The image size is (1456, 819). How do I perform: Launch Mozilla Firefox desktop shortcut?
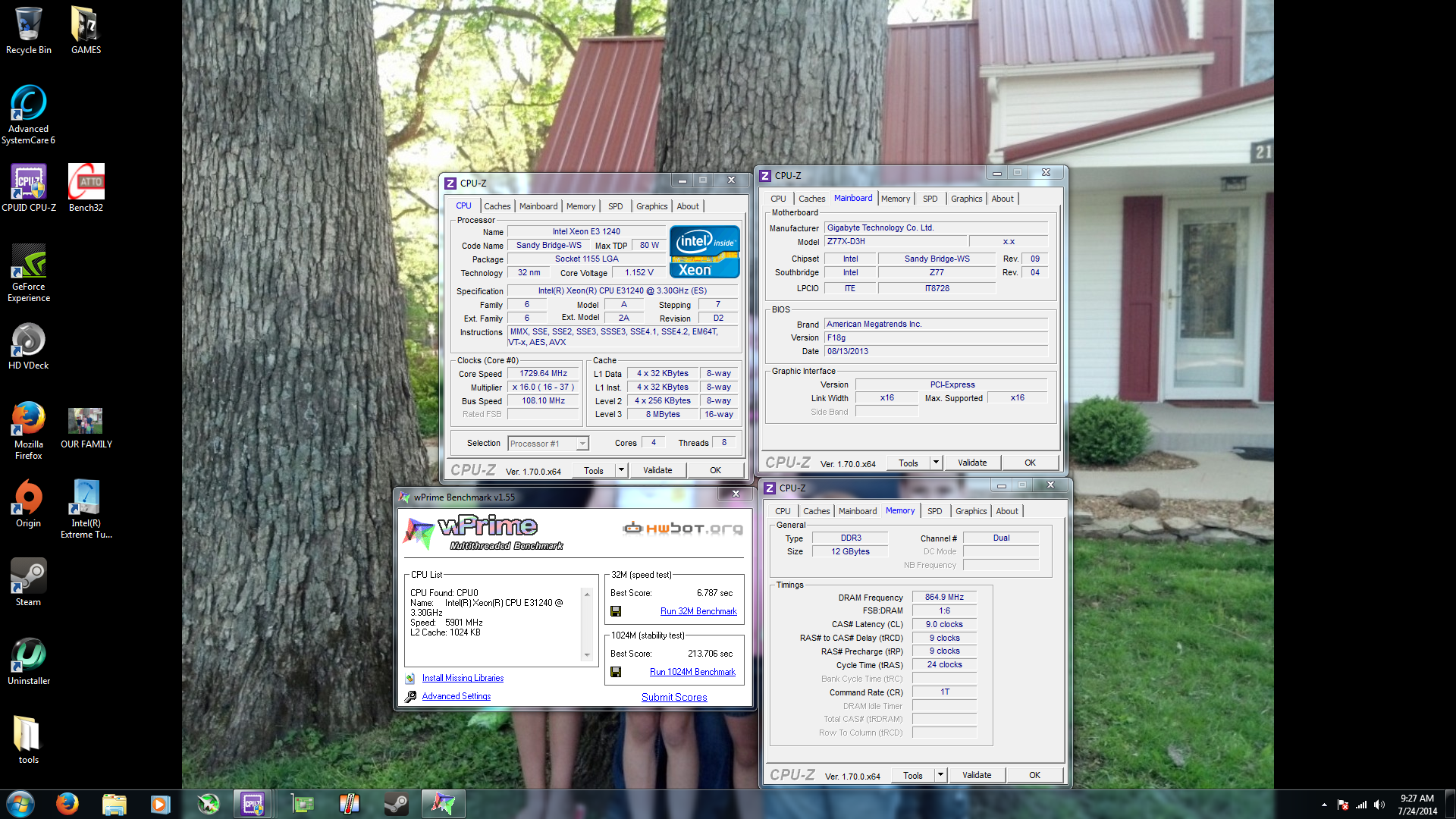28,430
